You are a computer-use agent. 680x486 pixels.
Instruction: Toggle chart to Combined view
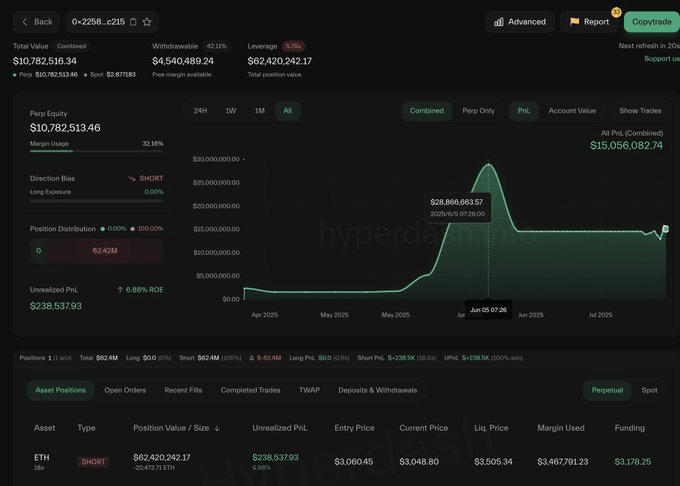click(426, 111)
